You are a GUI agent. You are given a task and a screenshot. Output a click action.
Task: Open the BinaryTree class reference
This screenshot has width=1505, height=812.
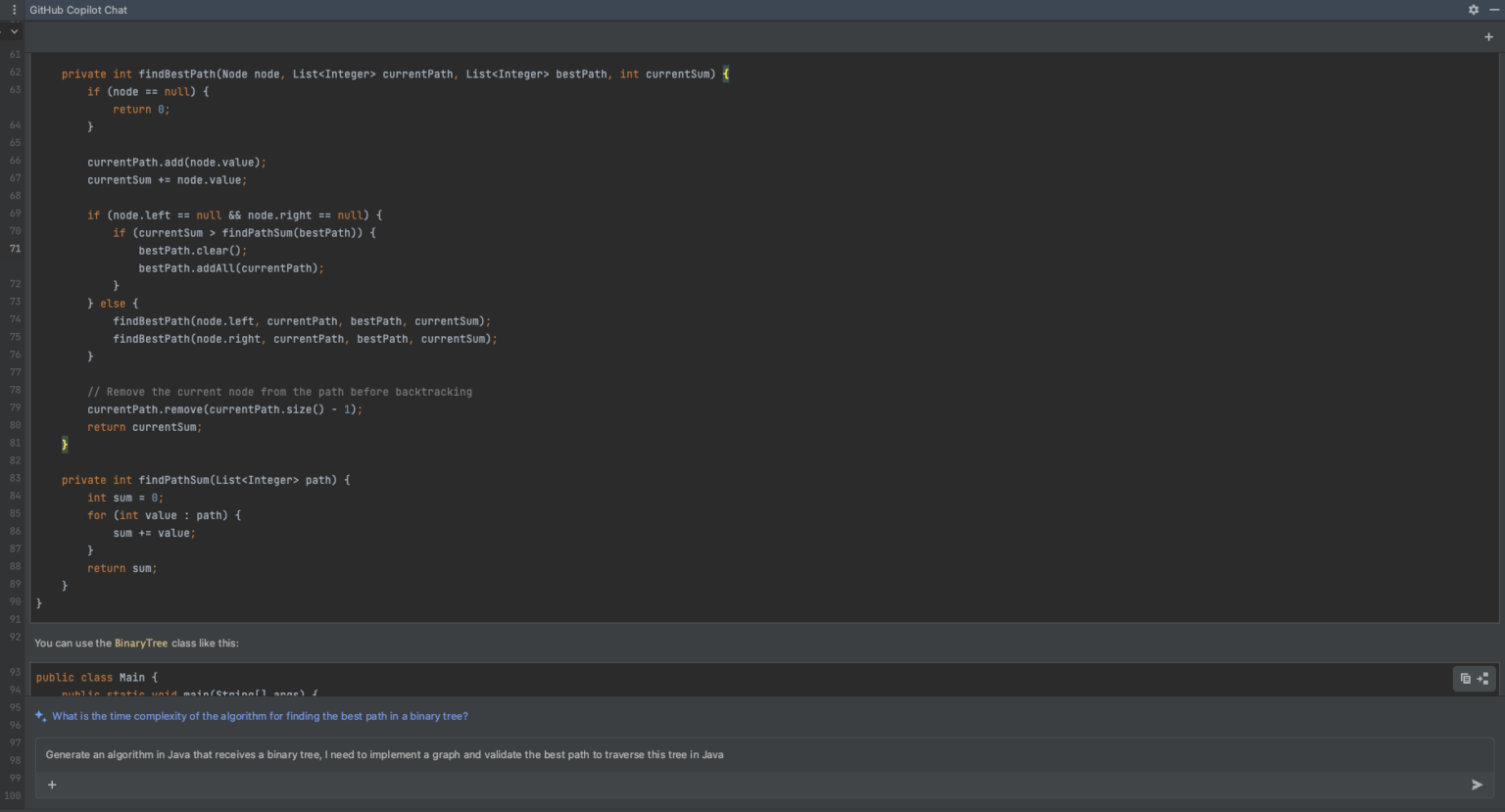tap(141, 644)
